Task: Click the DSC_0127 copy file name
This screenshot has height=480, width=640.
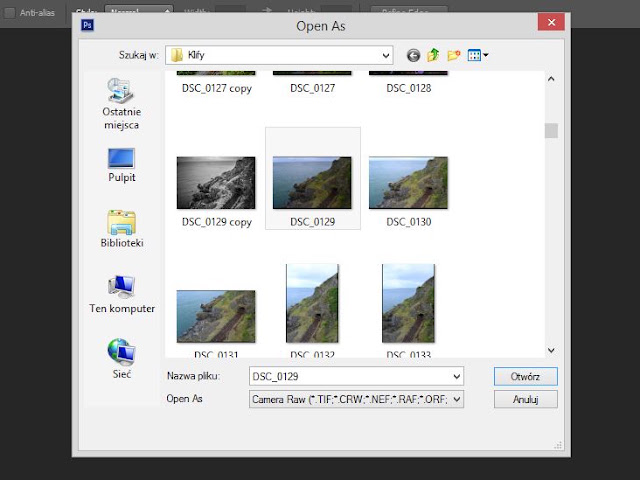Action: pos(217,88)
